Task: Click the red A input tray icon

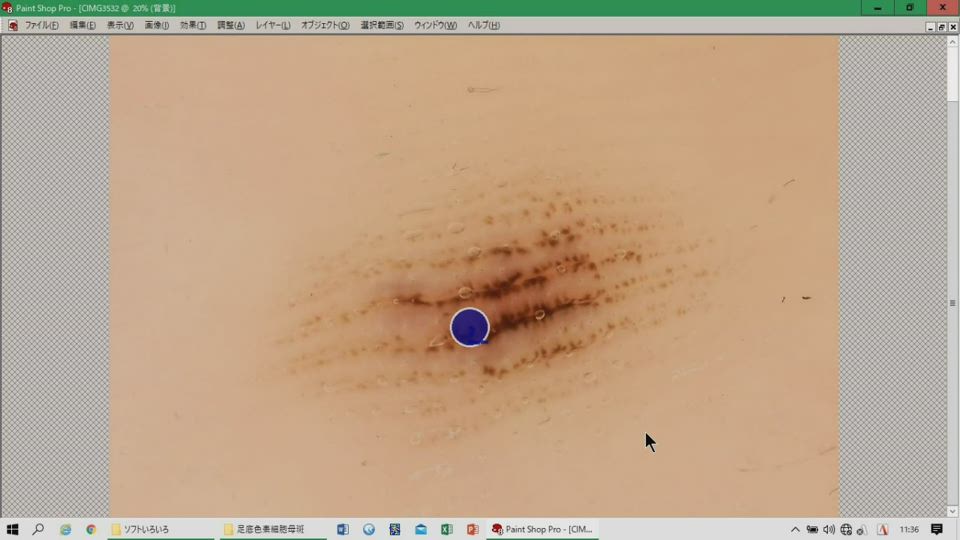Action: (882, 530)
